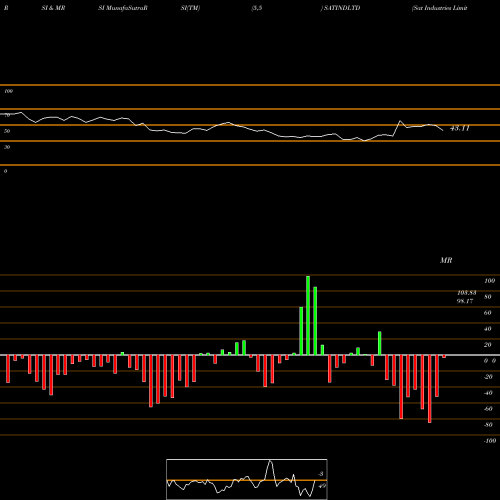Click the 'SI MunafaSutraR' header text
Screen dimensions: 500x500
123,8
